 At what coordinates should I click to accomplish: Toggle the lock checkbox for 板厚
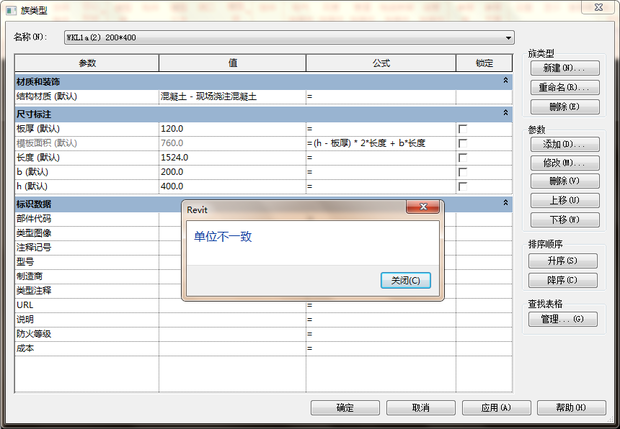coord(463,129)
